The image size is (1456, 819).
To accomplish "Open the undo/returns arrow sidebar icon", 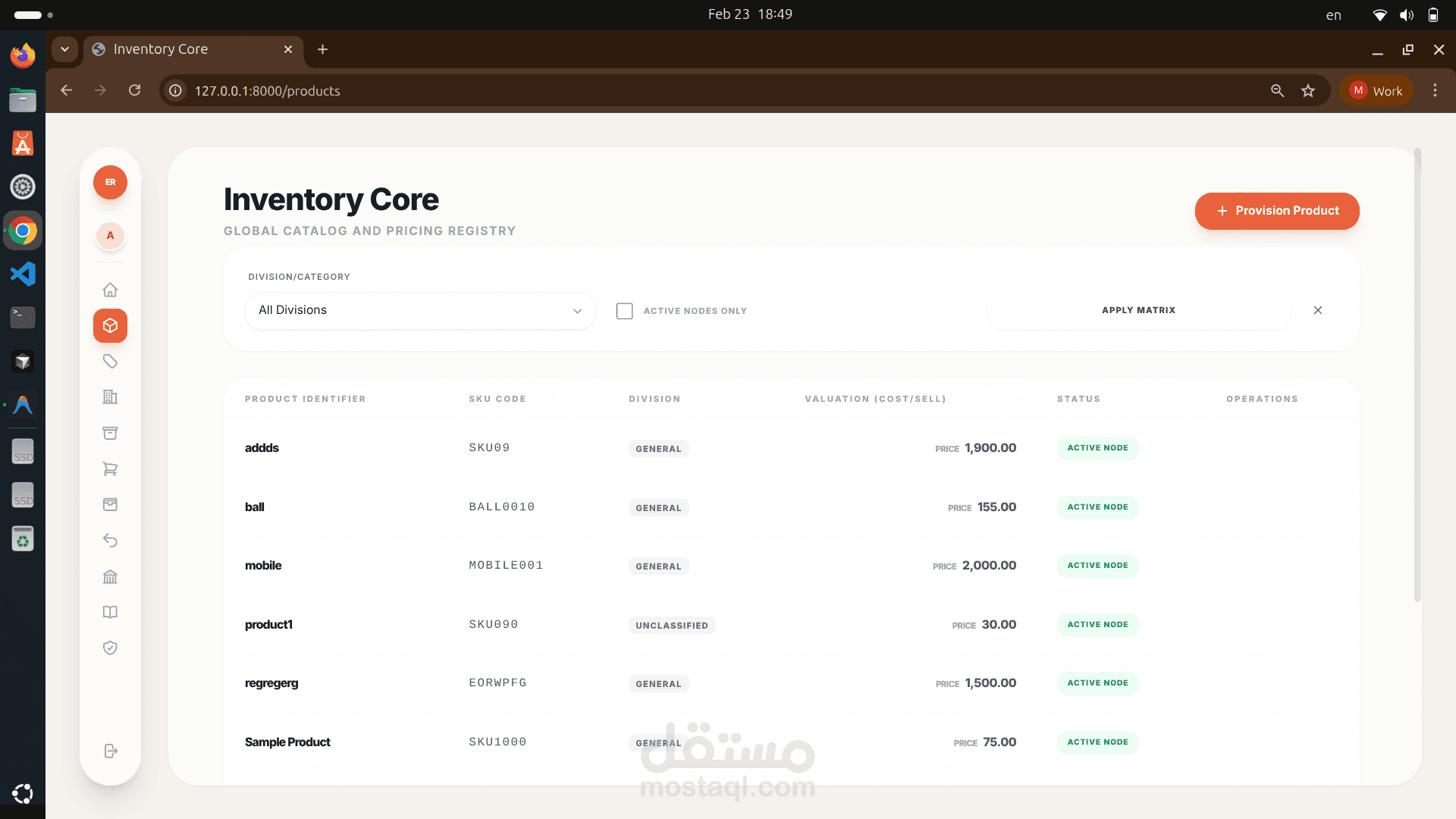I will [110, 541].
